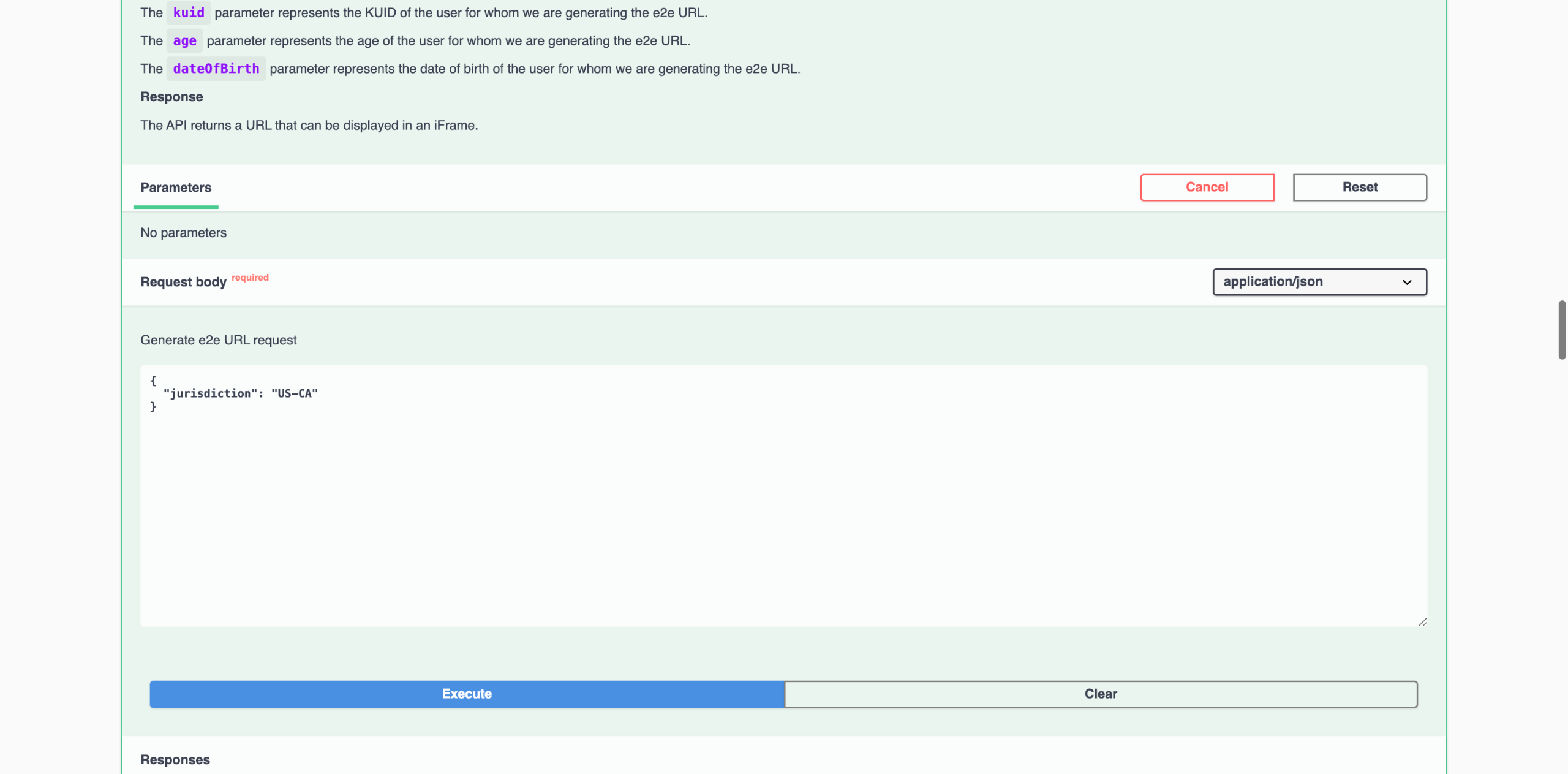
Task: Place cursor on the "US-CA" value
Action: [295, 393]
